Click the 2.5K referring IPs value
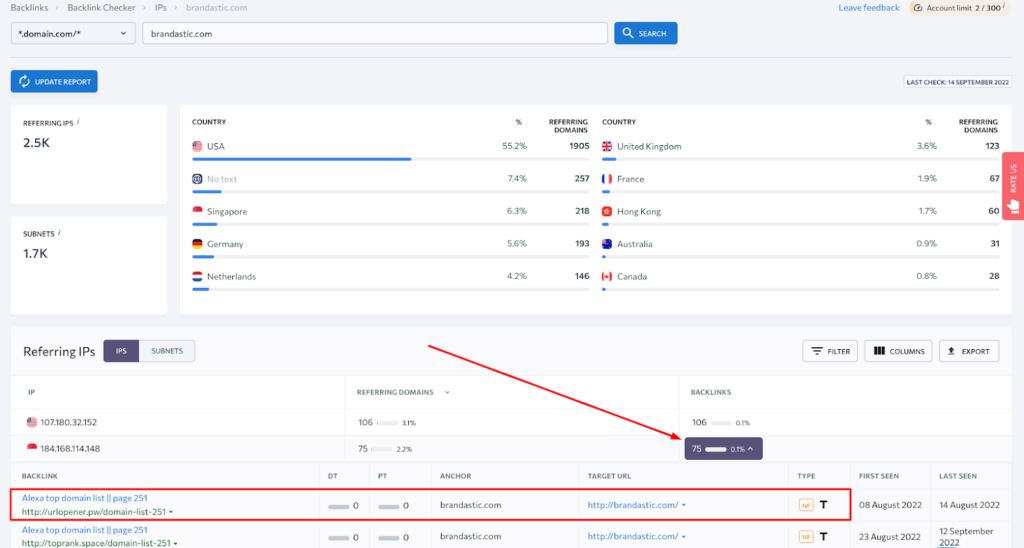The image size is (1024, 548). coord(37,143)
